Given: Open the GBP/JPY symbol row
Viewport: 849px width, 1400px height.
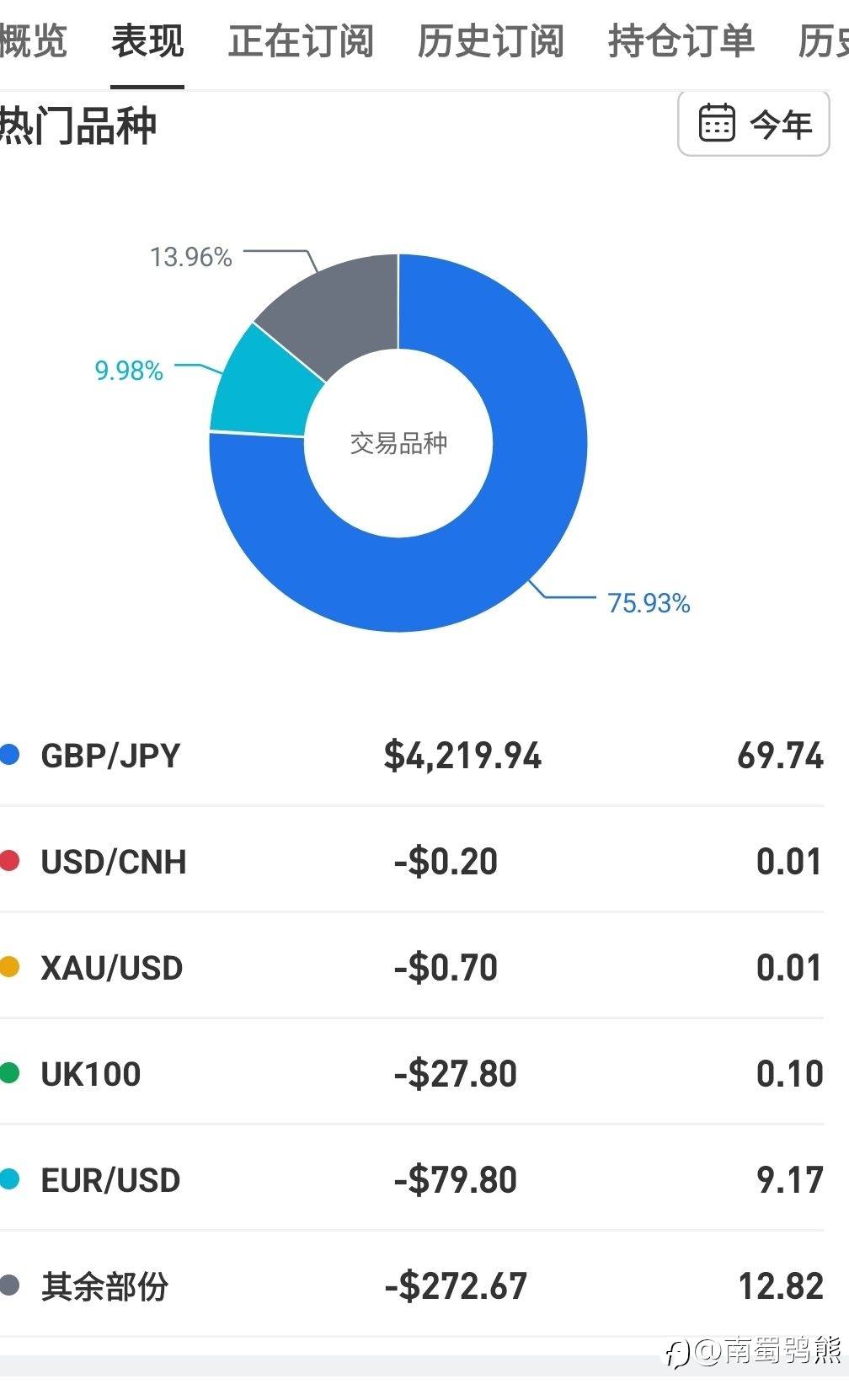Looking at the screenshot, I should click(110, 756).
